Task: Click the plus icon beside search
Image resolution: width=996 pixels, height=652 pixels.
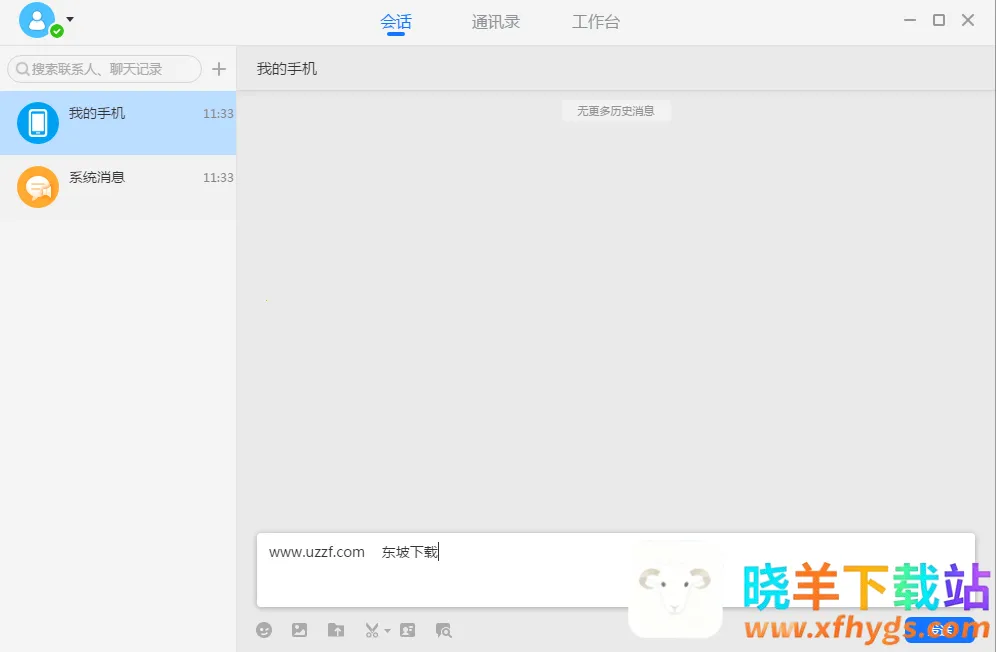Action: click(219, 69)
